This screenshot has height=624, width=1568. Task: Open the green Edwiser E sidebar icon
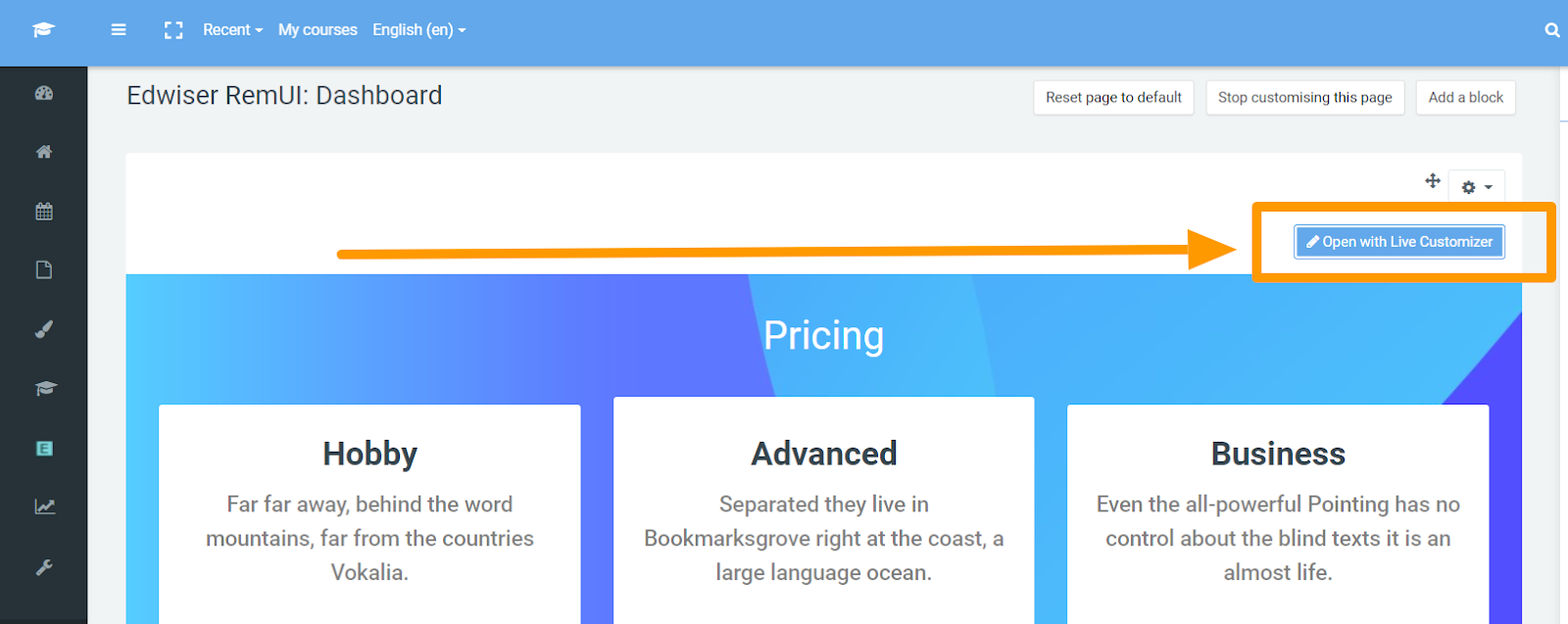tap(44, 449)
